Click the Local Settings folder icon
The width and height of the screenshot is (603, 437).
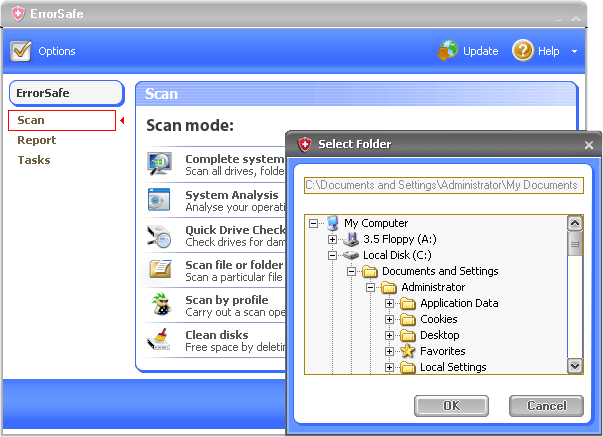pos(408,367)
